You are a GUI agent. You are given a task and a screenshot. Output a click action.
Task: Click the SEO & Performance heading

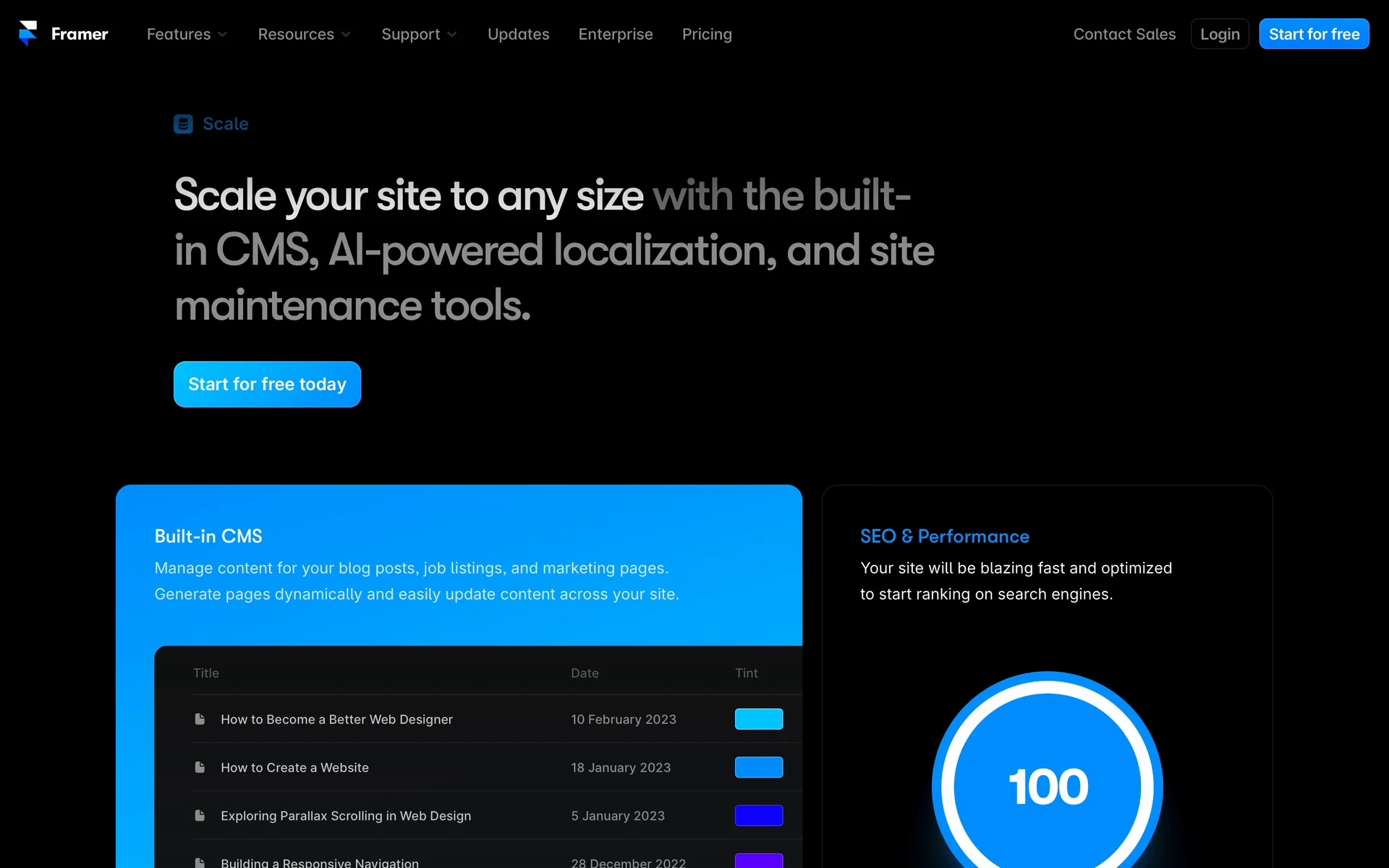tap(944, 537)
